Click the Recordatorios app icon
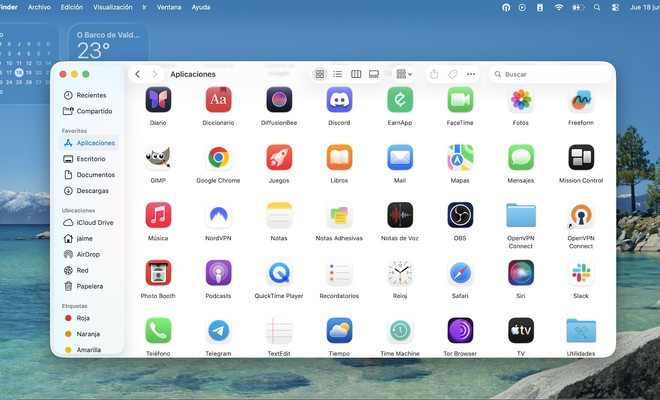 pyautogui.click(x=339, y=273)
